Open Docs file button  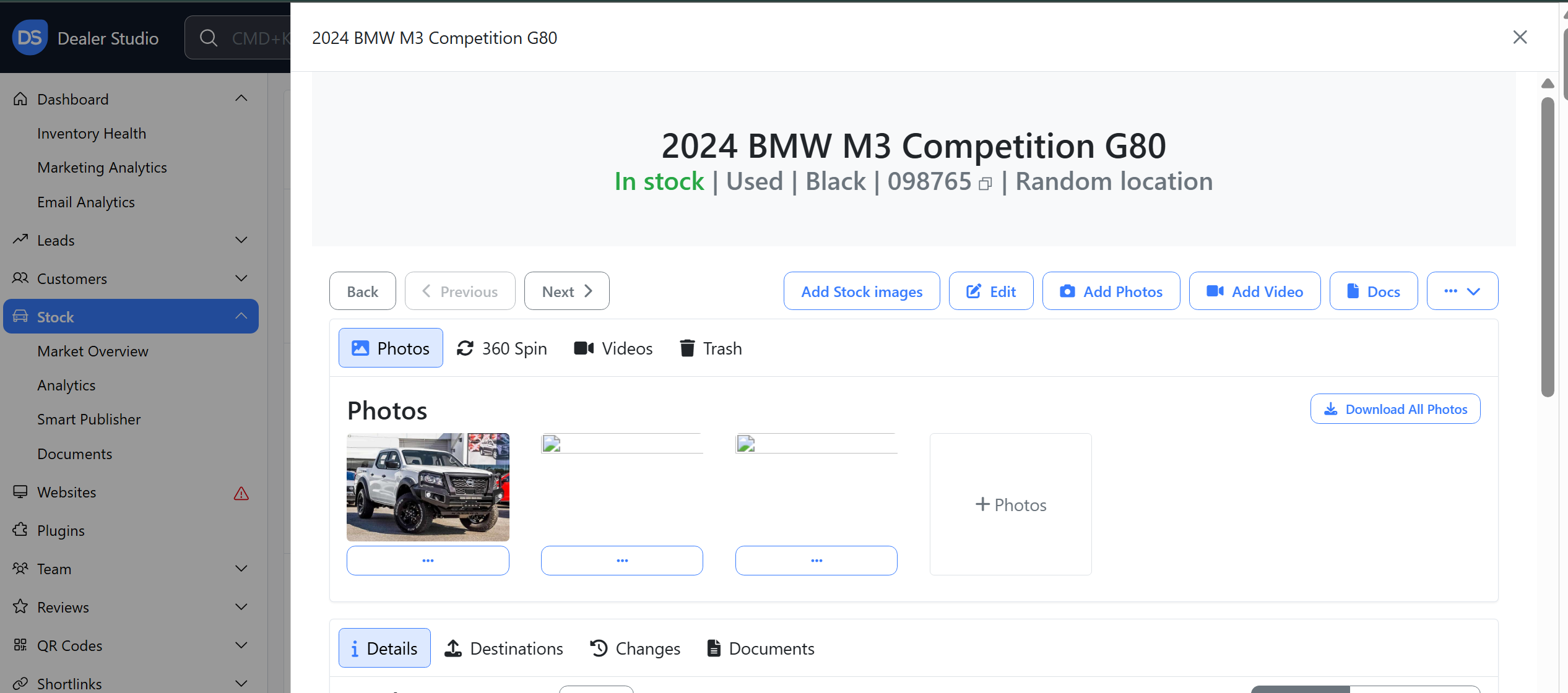click(x=1373, y=291)
